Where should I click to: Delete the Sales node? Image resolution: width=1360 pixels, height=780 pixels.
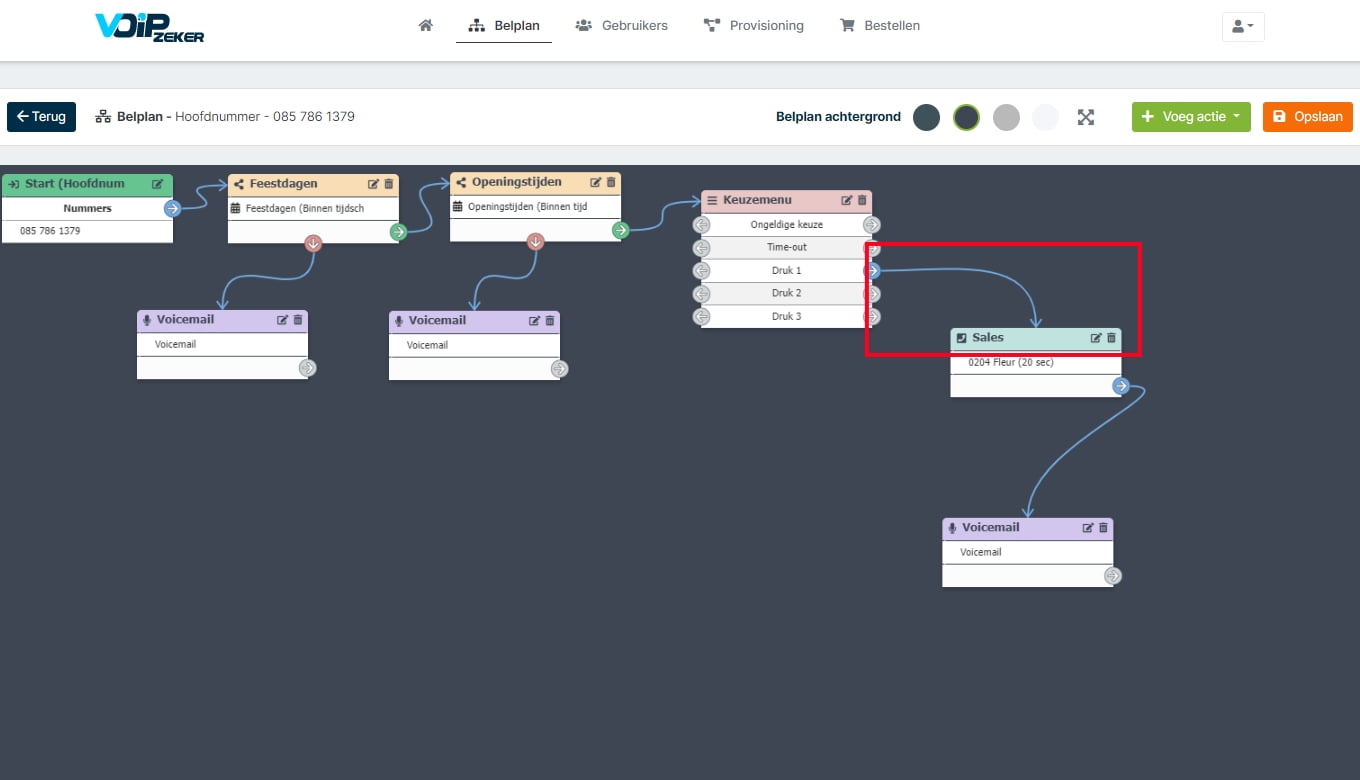point(1111,338)
